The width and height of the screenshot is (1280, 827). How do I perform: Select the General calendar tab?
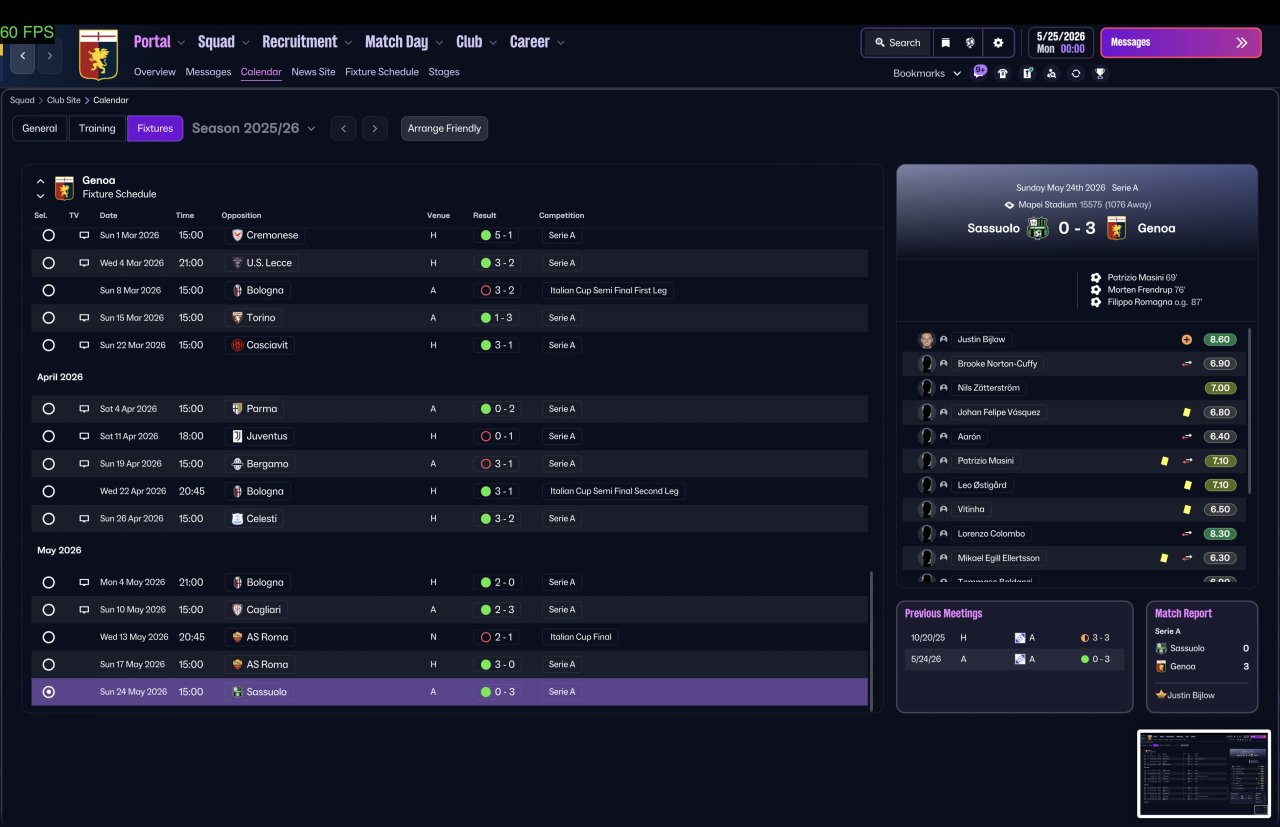pyautogui.click(x=40, y=128)
